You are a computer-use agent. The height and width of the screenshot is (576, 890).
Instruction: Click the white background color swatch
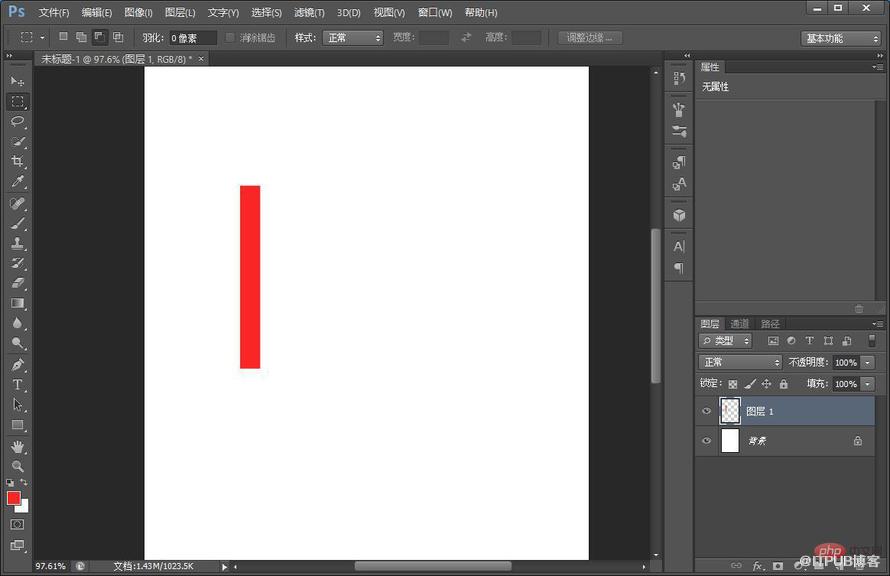(x=24, y=507)
